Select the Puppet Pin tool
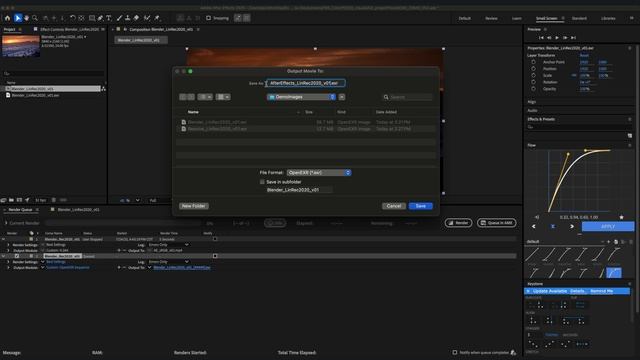The width and height of the screenshot is (640, 360). pos(157,18)
